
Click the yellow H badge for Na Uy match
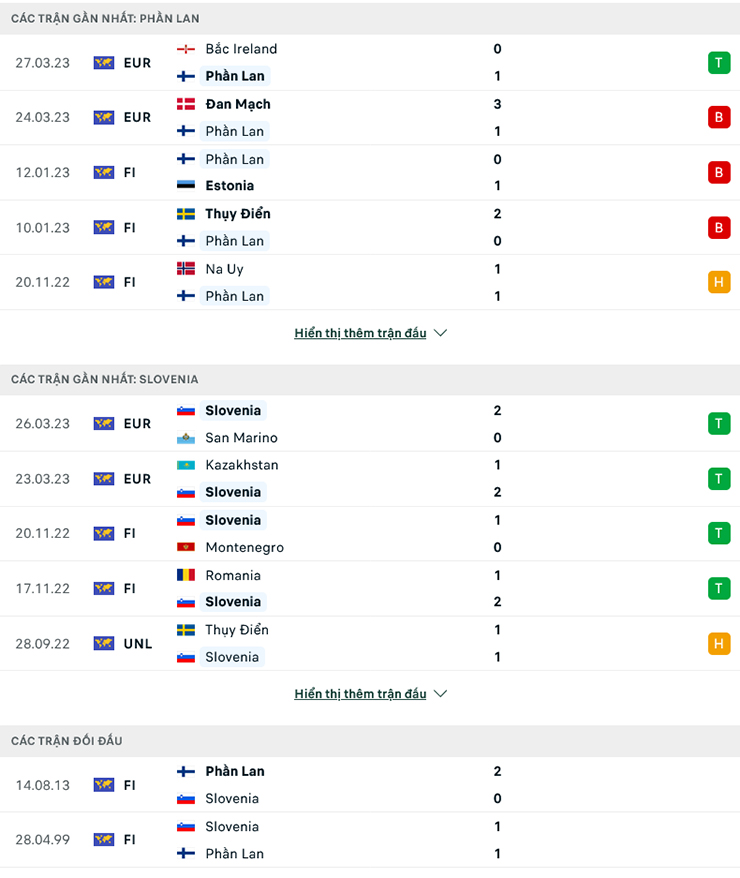click(x=719, y=282)
